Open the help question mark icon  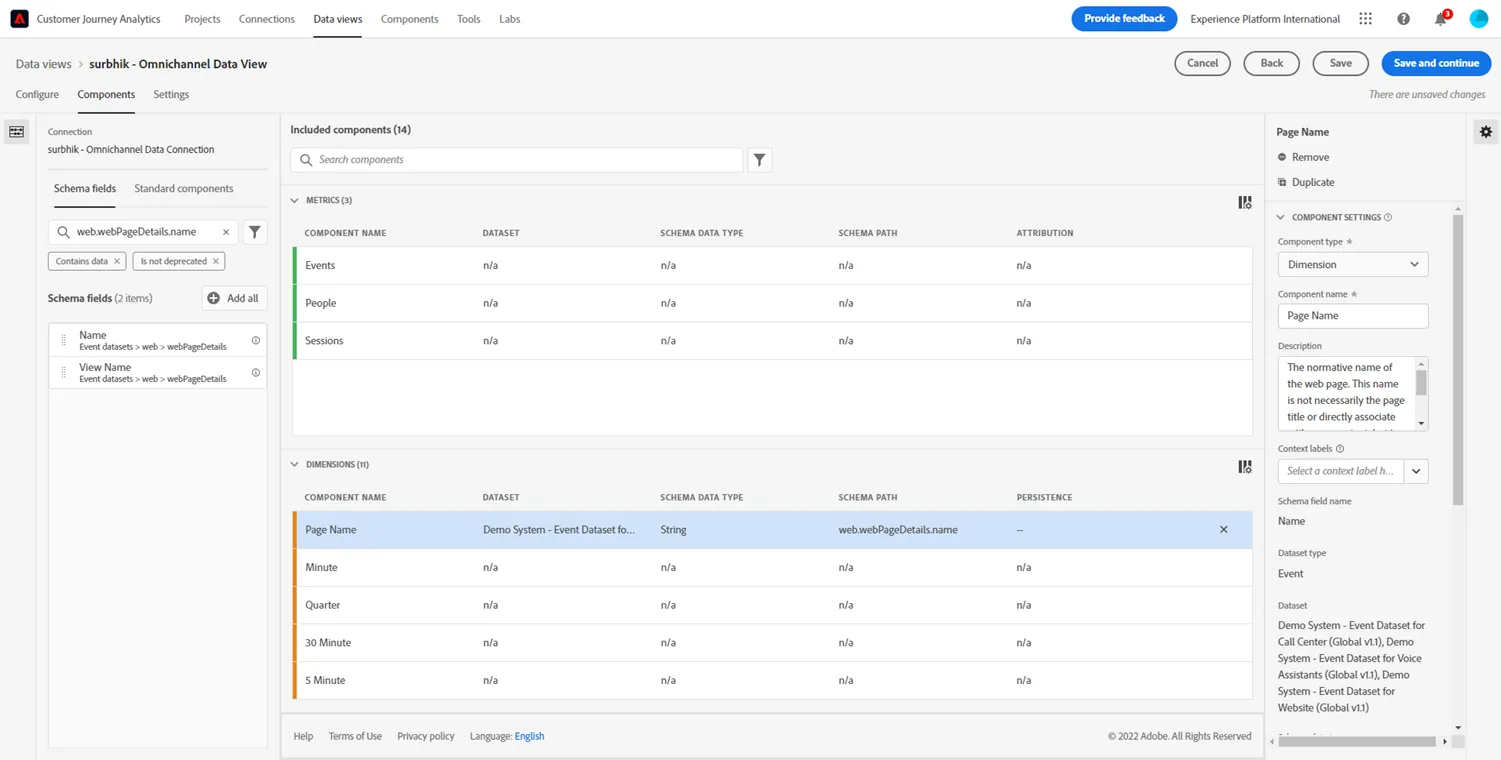[x=1403, y=19]
